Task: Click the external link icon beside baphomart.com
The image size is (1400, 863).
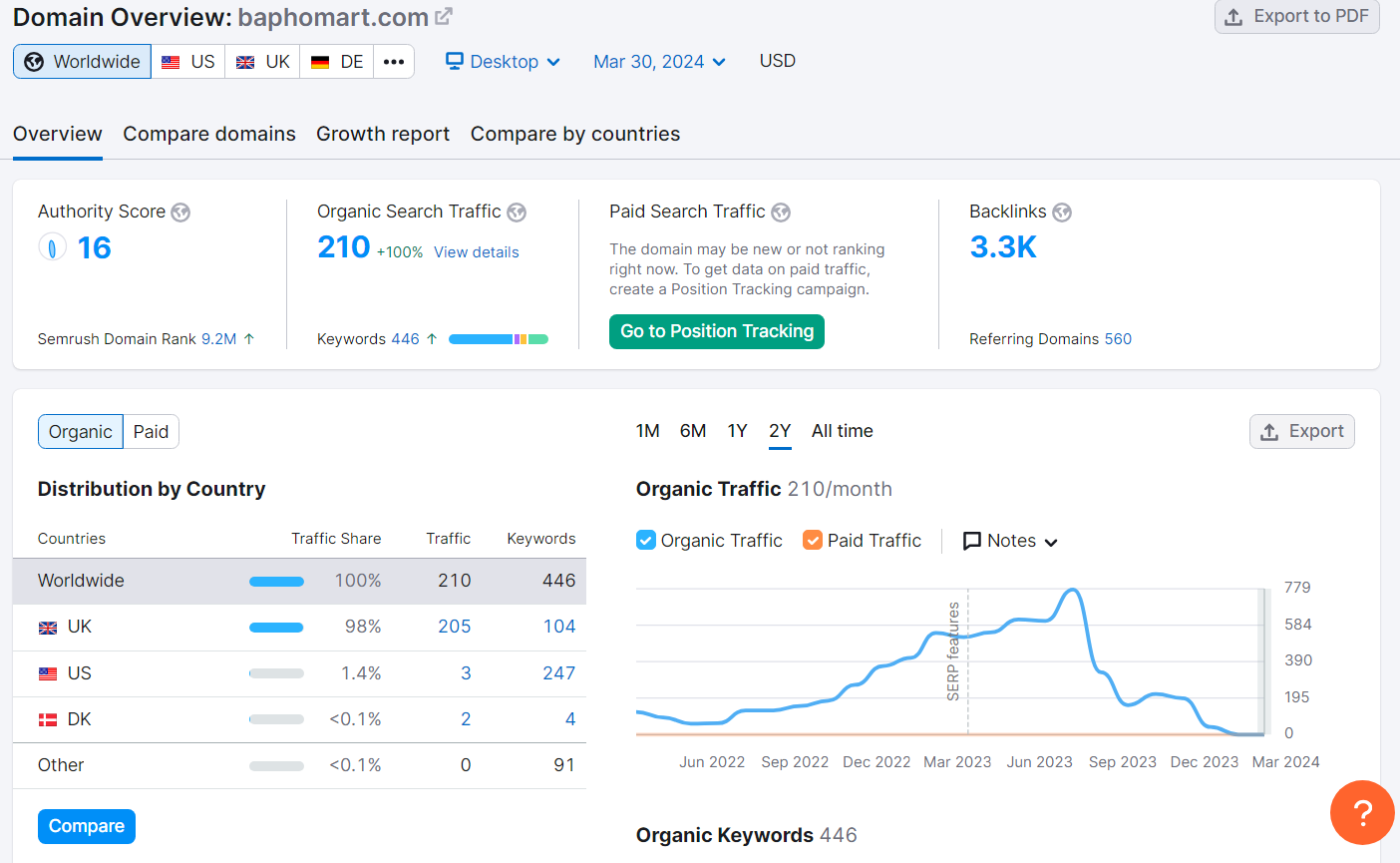Action: (442, 15)
